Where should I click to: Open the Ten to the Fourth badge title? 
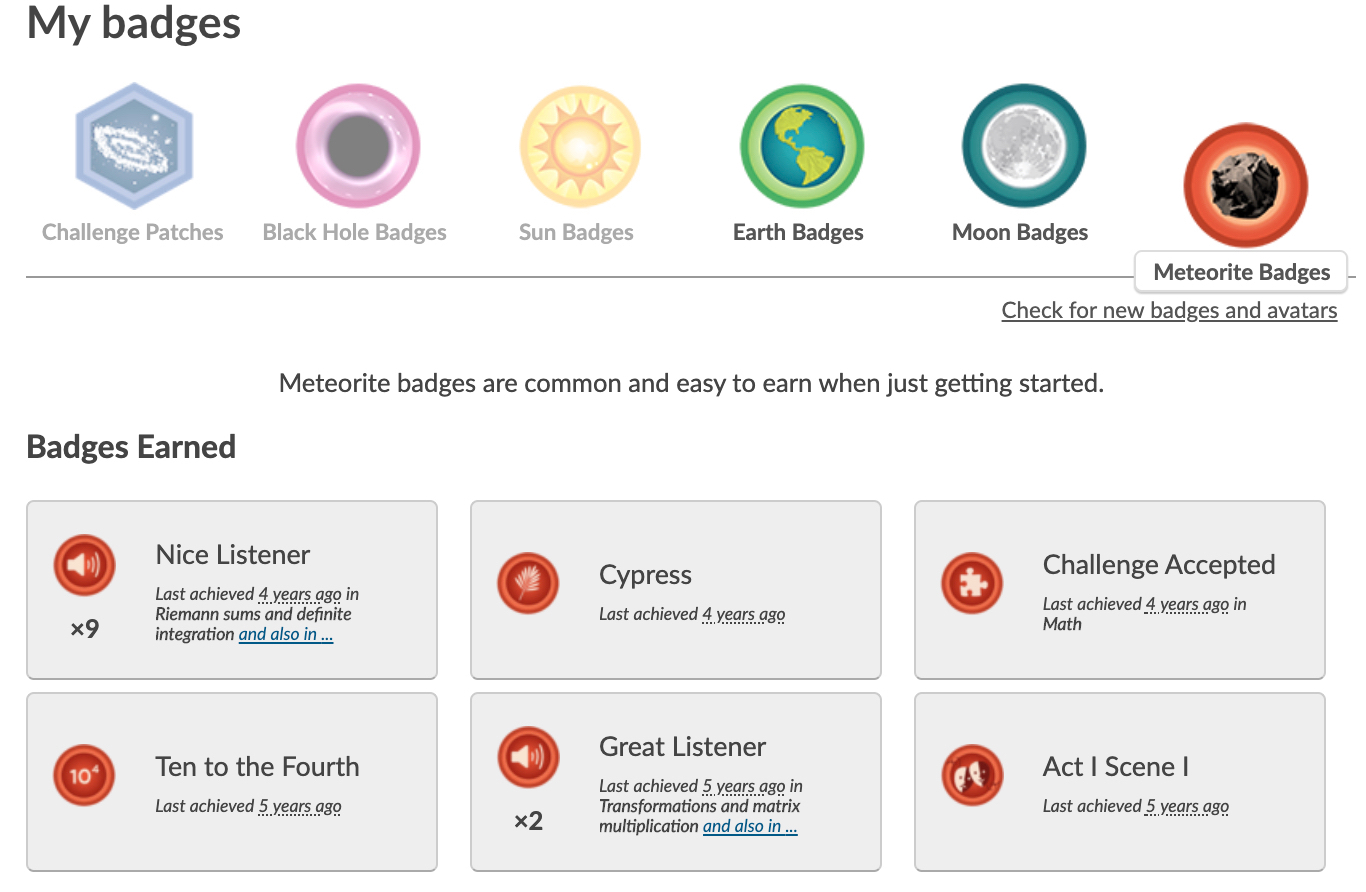tap(257, 767)
